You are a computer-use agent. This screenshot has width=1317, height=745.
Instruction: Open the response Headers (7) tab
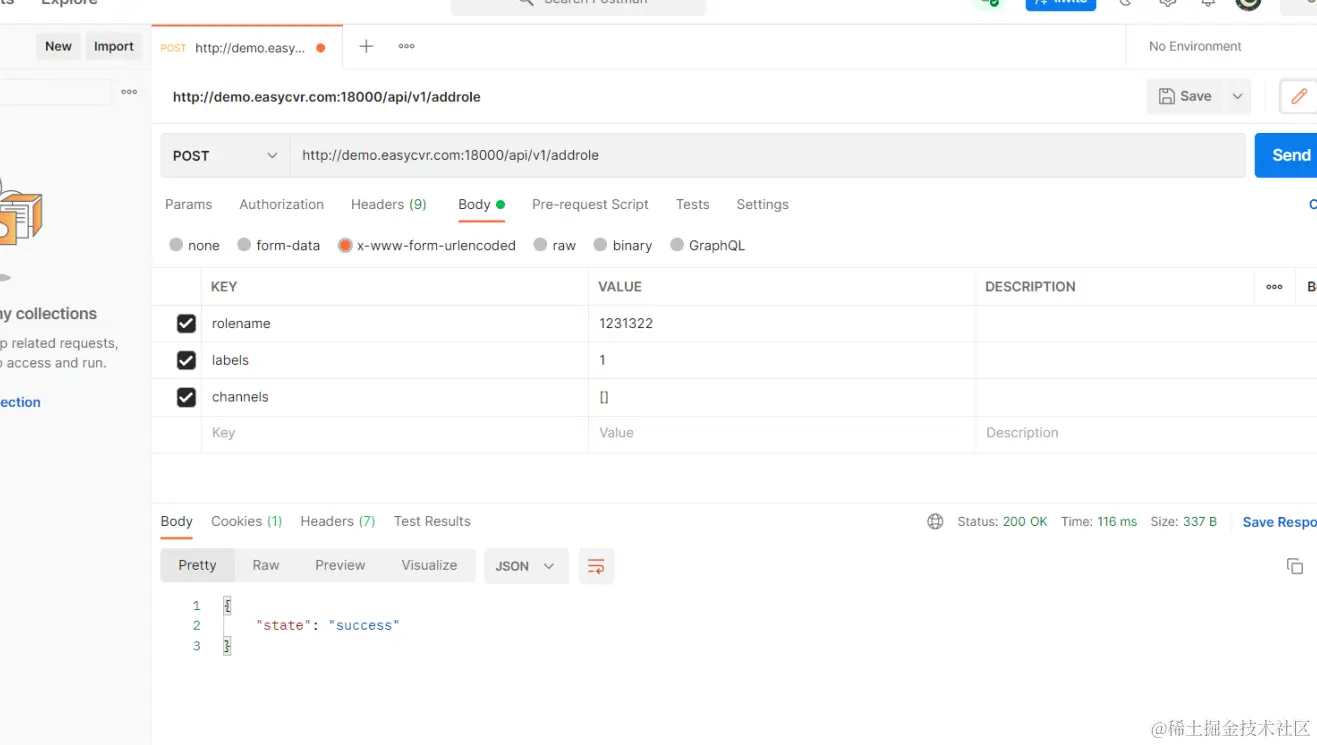pyautogui.click(x=337, y=521)
